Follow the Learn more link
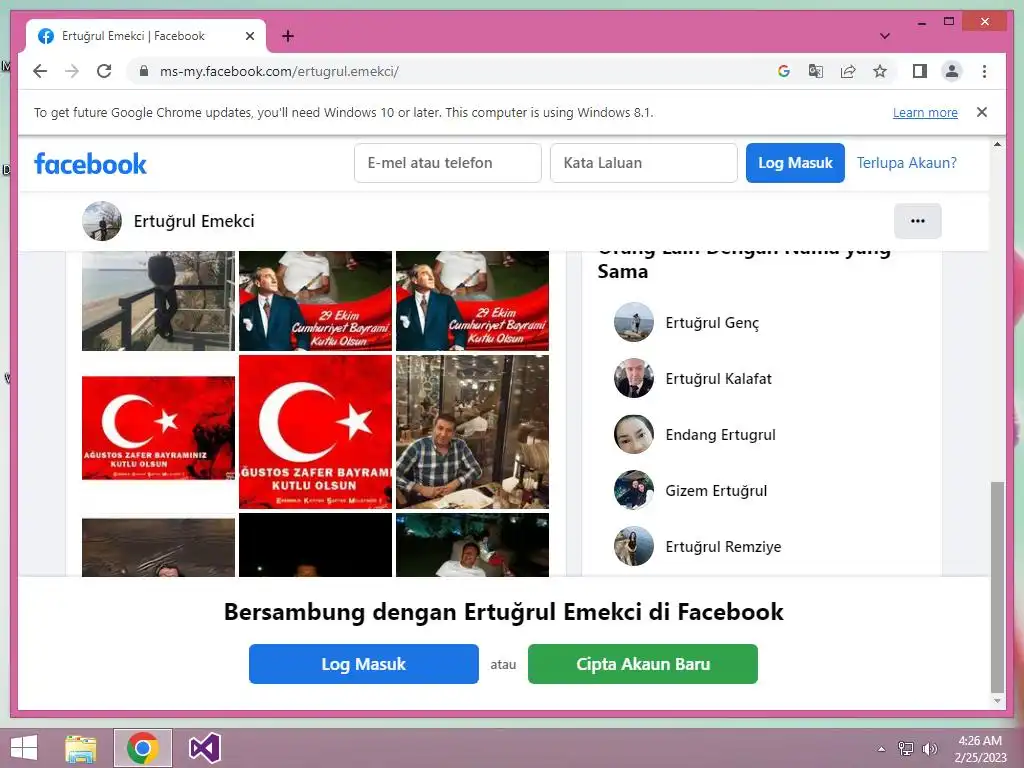The image size is (1024, 768). pyautogui.click(x=925, y=112)
